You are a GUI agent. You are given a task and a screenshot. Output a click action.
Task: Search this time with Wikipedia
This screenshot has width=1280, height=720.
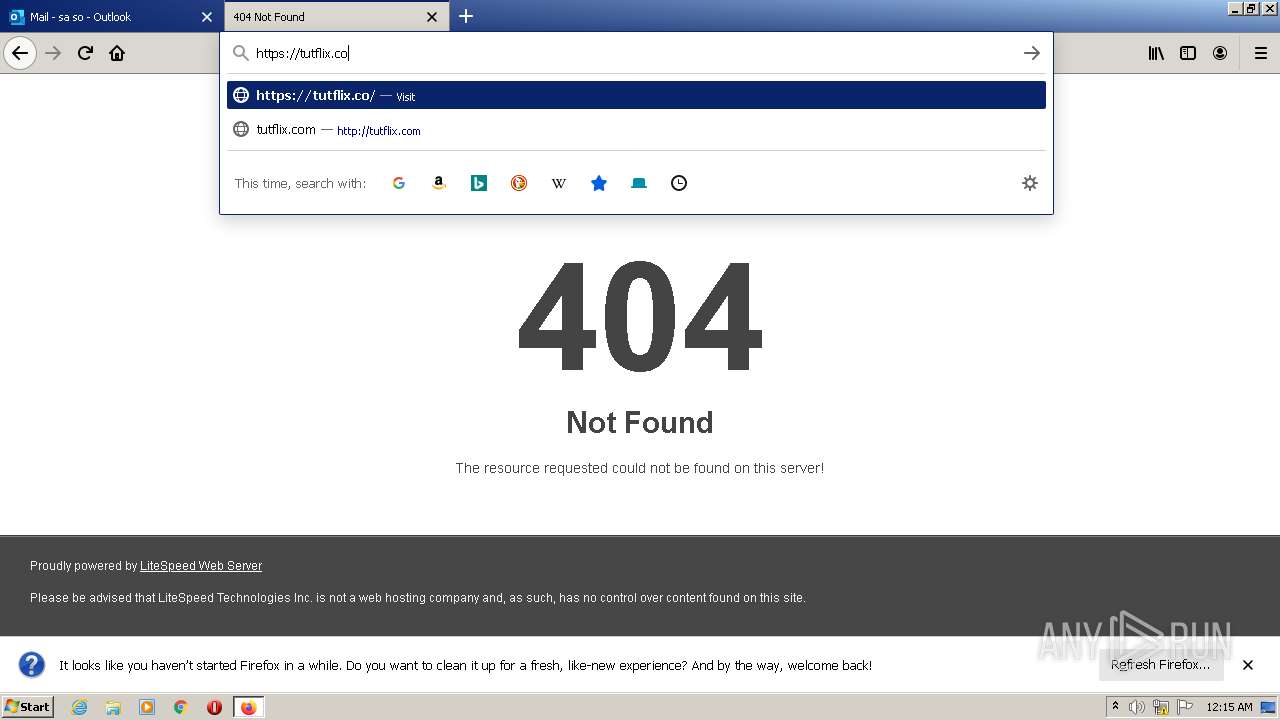559,183
